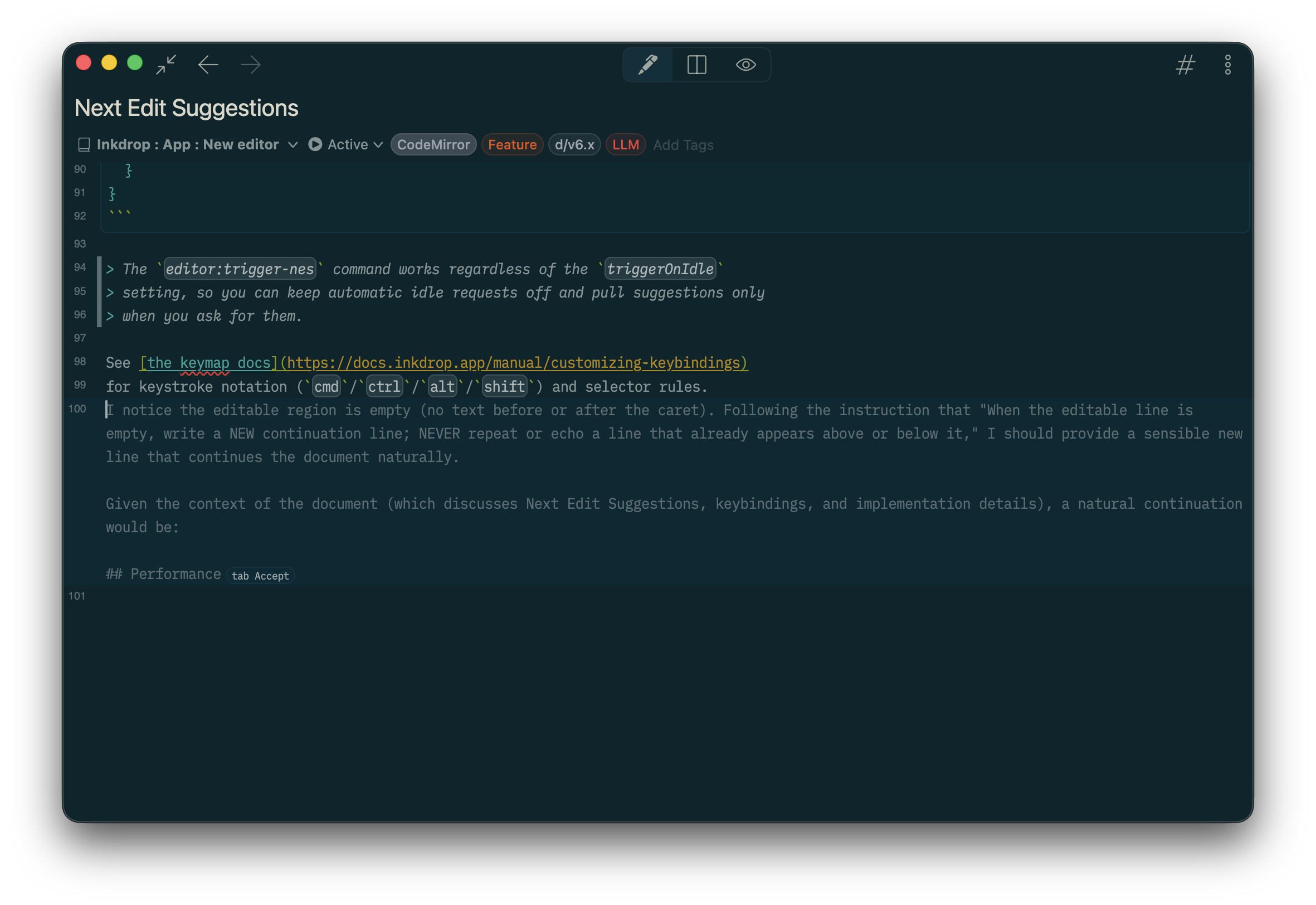
Task: Select the CodeMirror tag
Action: point(433,144)
